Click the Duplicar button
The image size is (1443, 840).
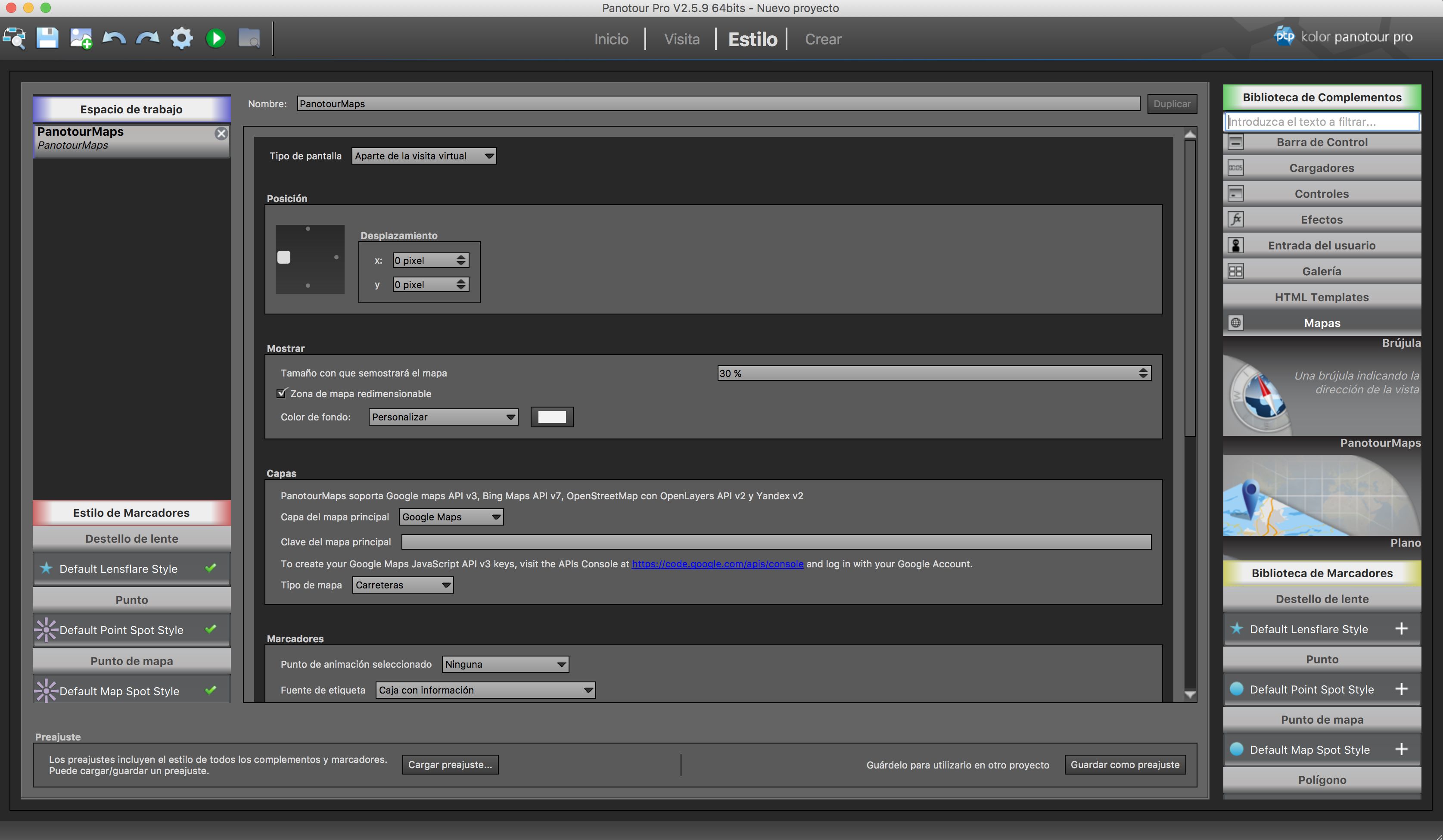click(1172, 104)
